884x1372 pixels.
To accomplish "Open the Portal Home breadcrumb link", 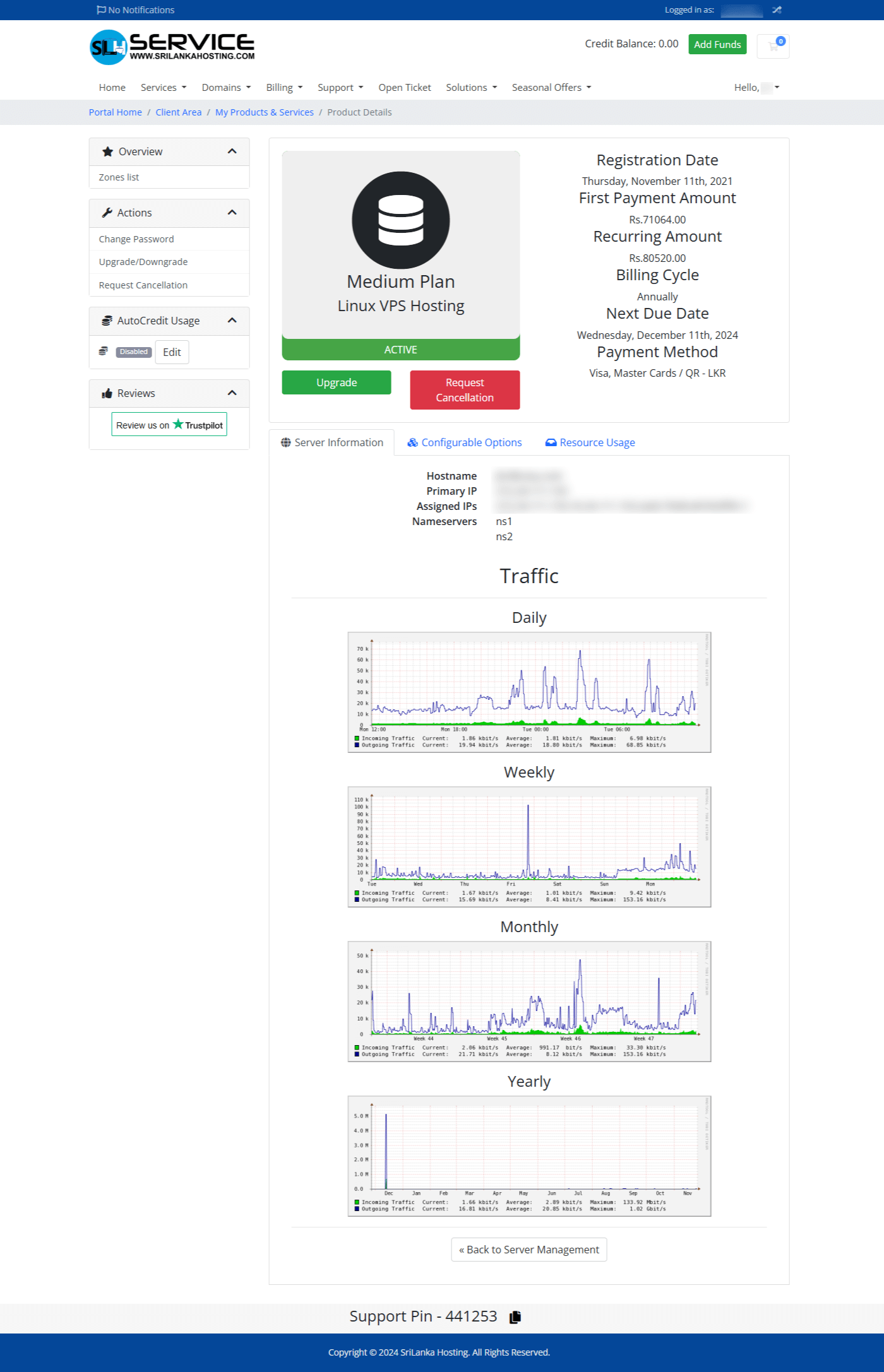I will 116,112.
